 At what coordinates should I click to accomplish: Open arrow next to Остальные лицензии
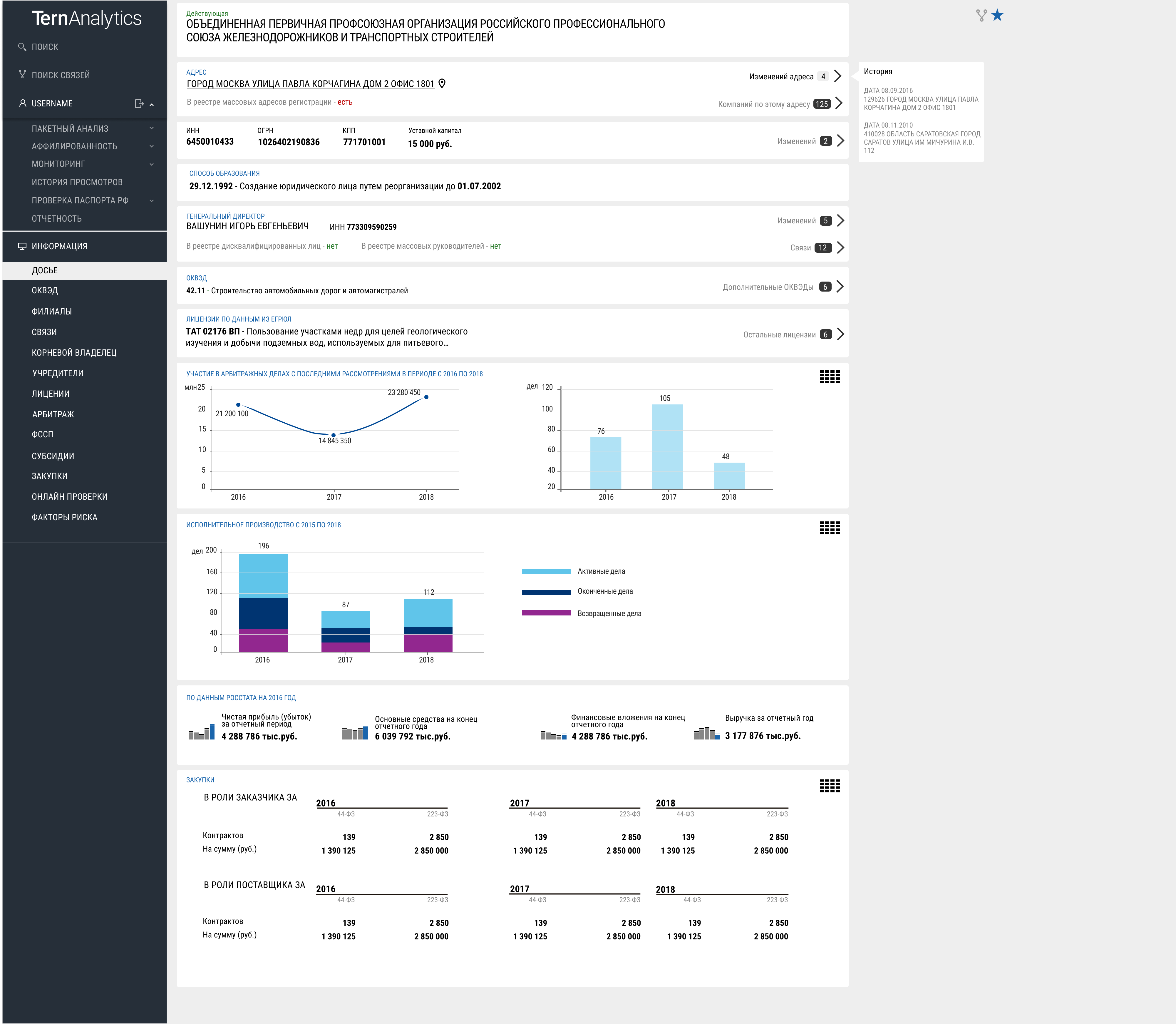point(840,334)
